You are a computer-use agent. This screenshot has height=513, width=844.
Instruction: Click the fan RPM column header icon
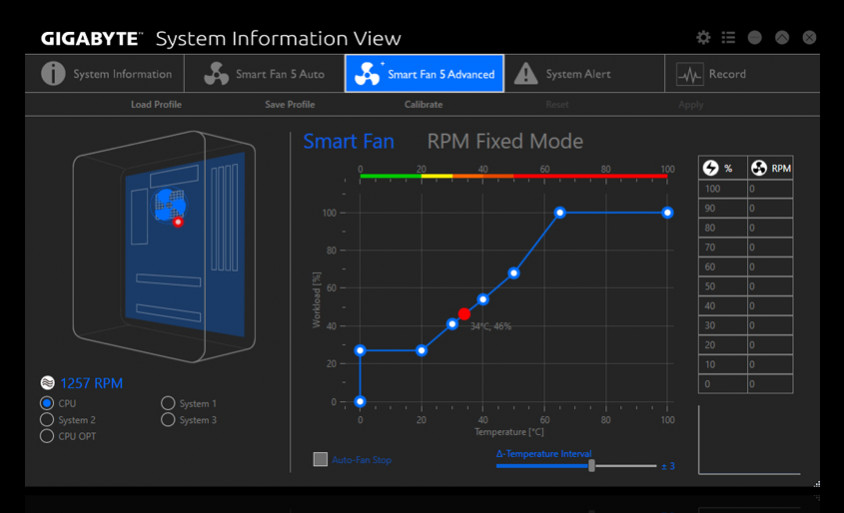pos(759,168)
